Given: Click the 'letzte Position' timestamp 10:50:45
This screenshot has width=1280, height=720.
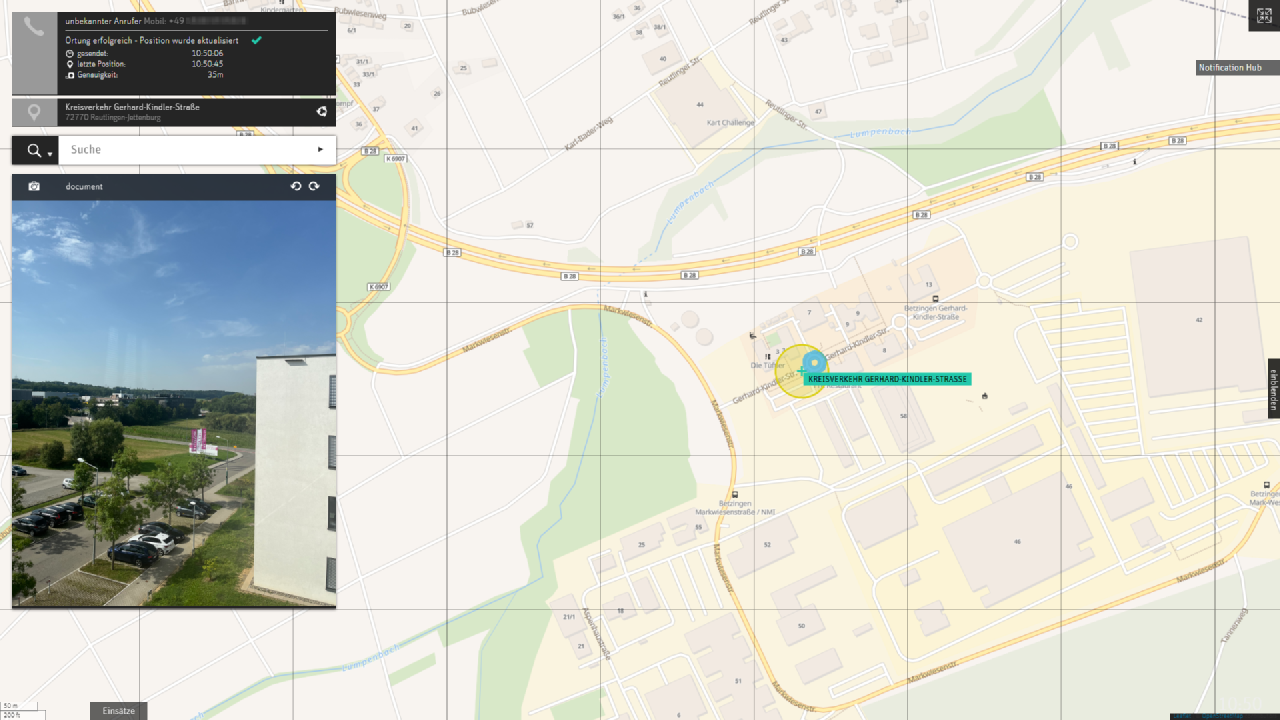Looking at the screenshot, I should [x=207, y=64].
